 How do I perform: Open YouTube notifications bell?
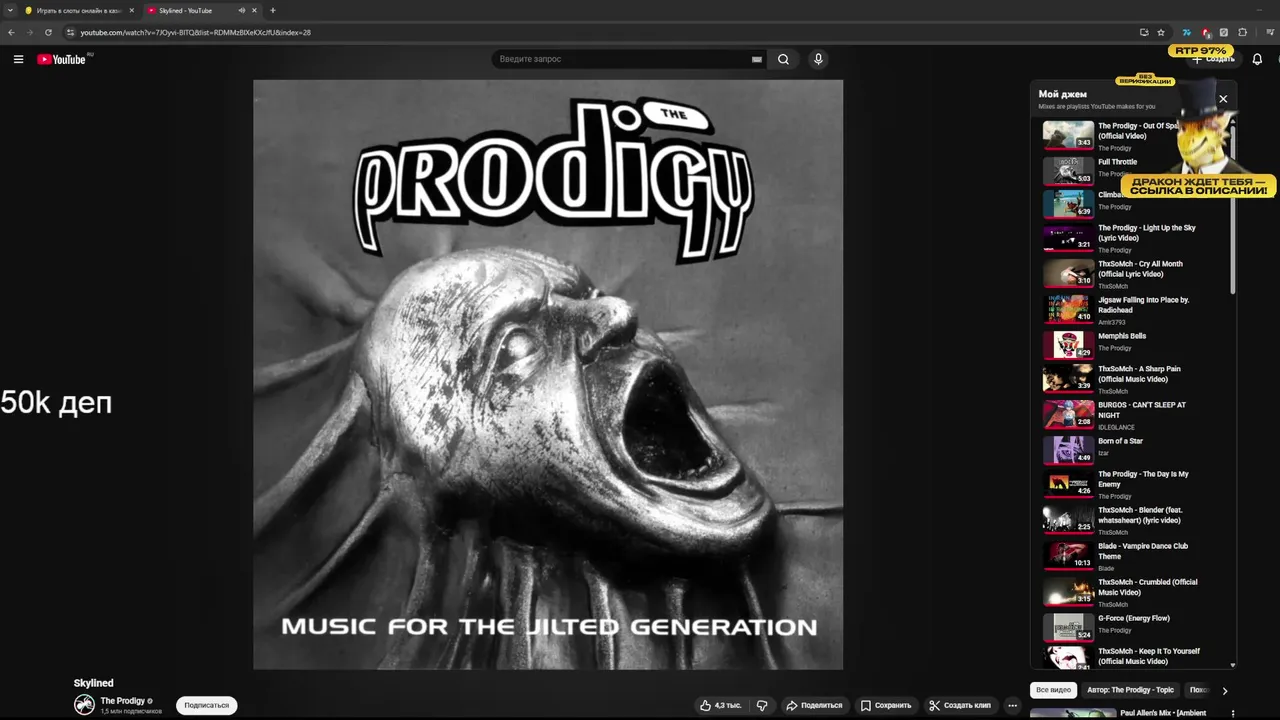pos(1257,59)
